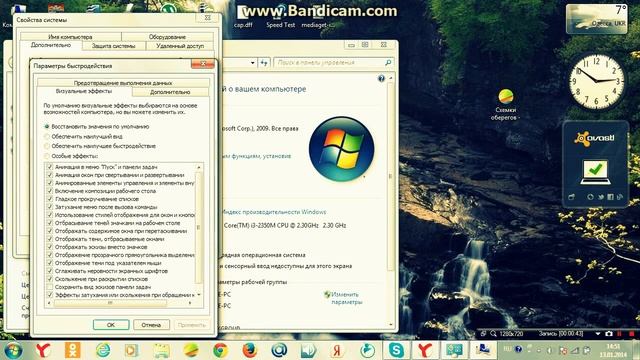640x360 pixels.
Task: Click the avast! logo on desktop gadget
Action: point(595,139)
